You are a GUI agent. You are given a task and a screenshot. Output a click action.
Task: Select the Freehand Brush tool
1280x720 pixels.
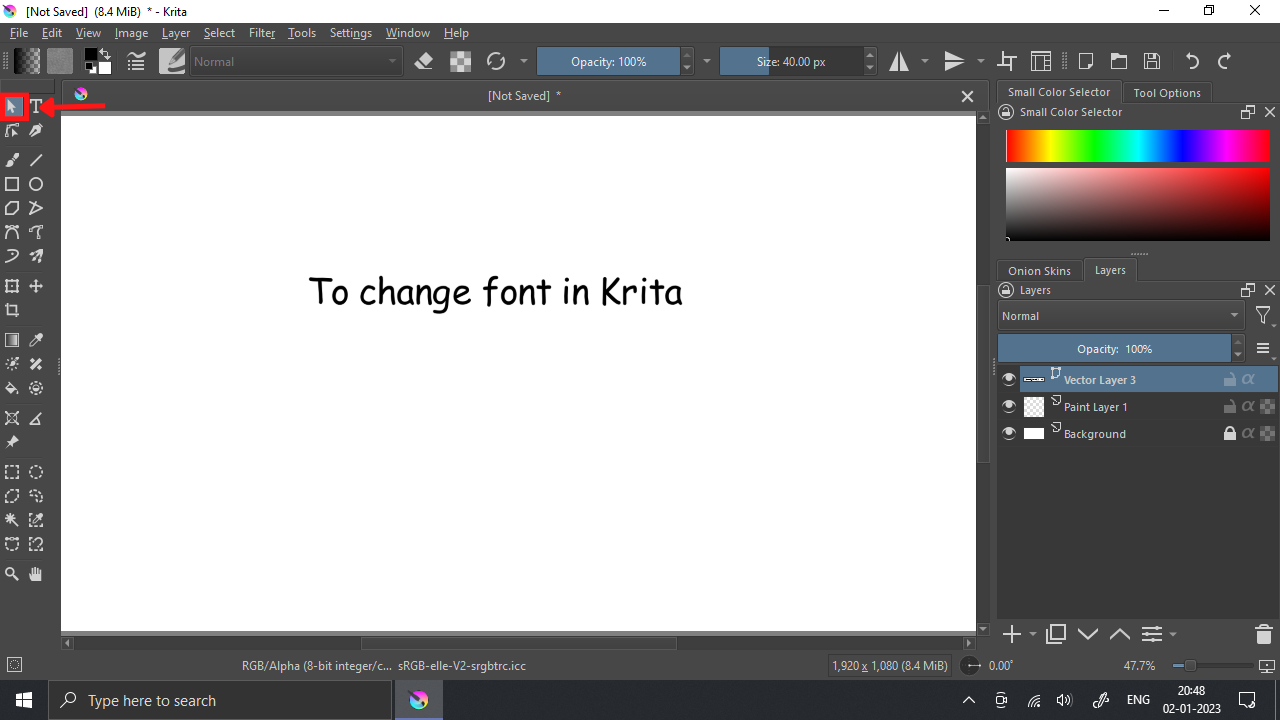click(x=12, y=160)
